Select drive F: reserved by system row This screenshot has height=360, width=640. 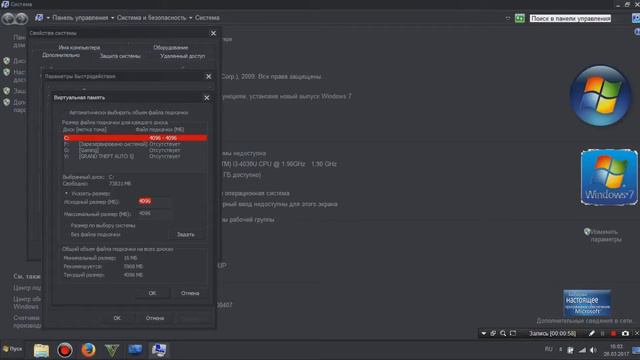[x=135, y=144]
